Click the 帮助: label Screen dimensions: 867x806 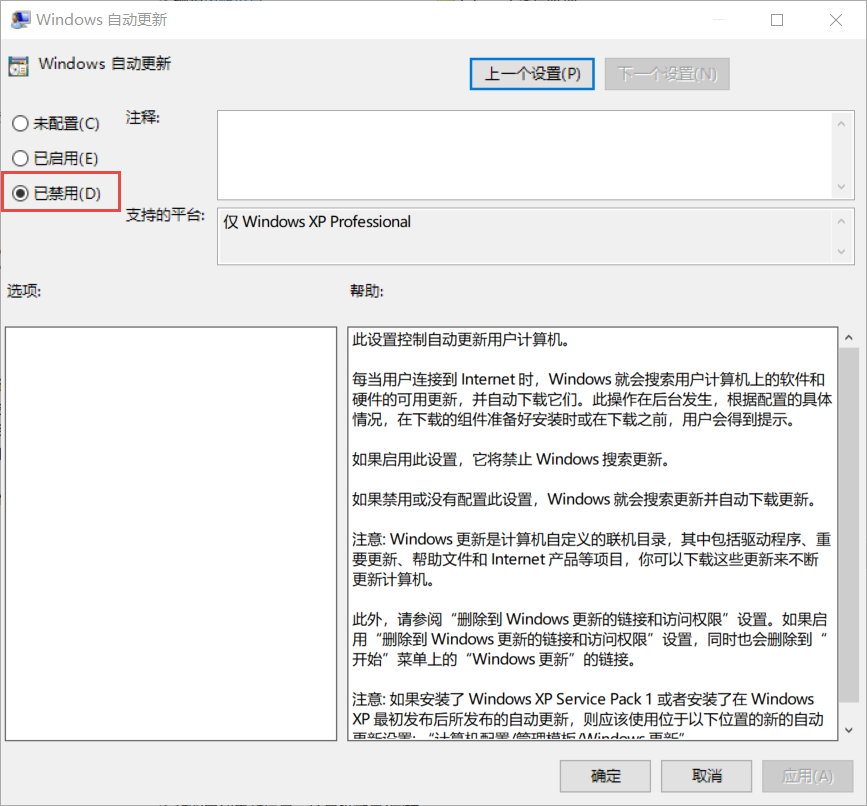(x=367, y=291)
